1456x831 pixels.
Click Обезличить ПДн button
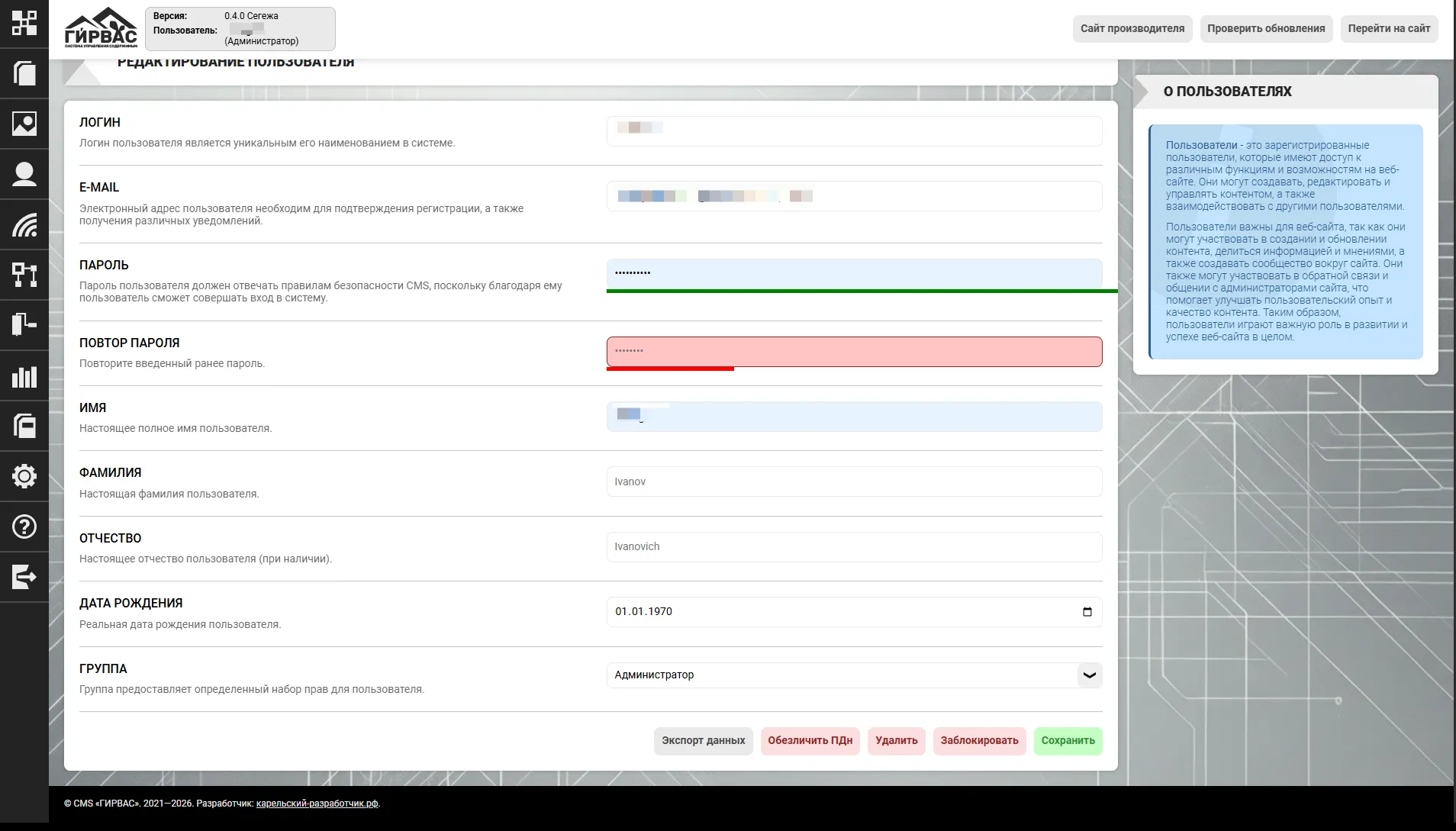810,741
